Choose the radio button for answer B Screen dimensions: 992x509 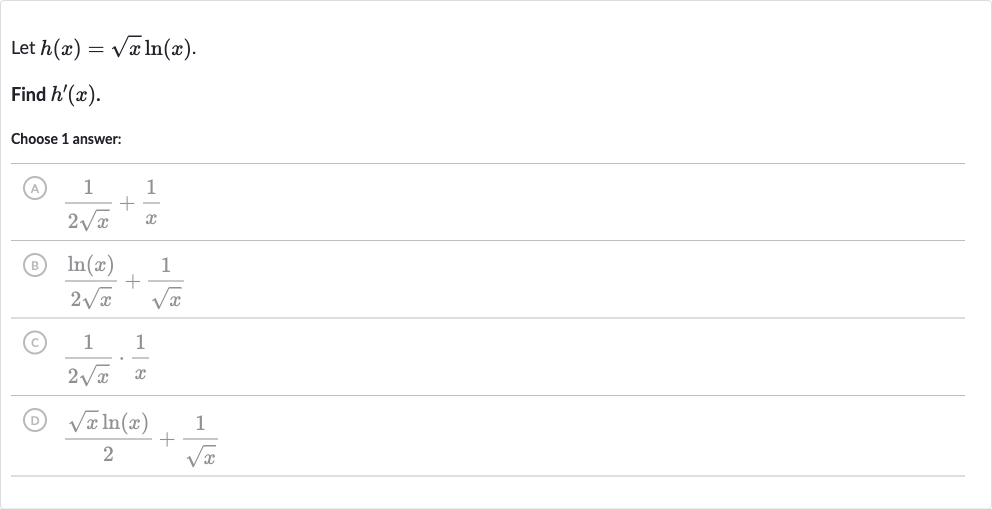coord(35,266)
